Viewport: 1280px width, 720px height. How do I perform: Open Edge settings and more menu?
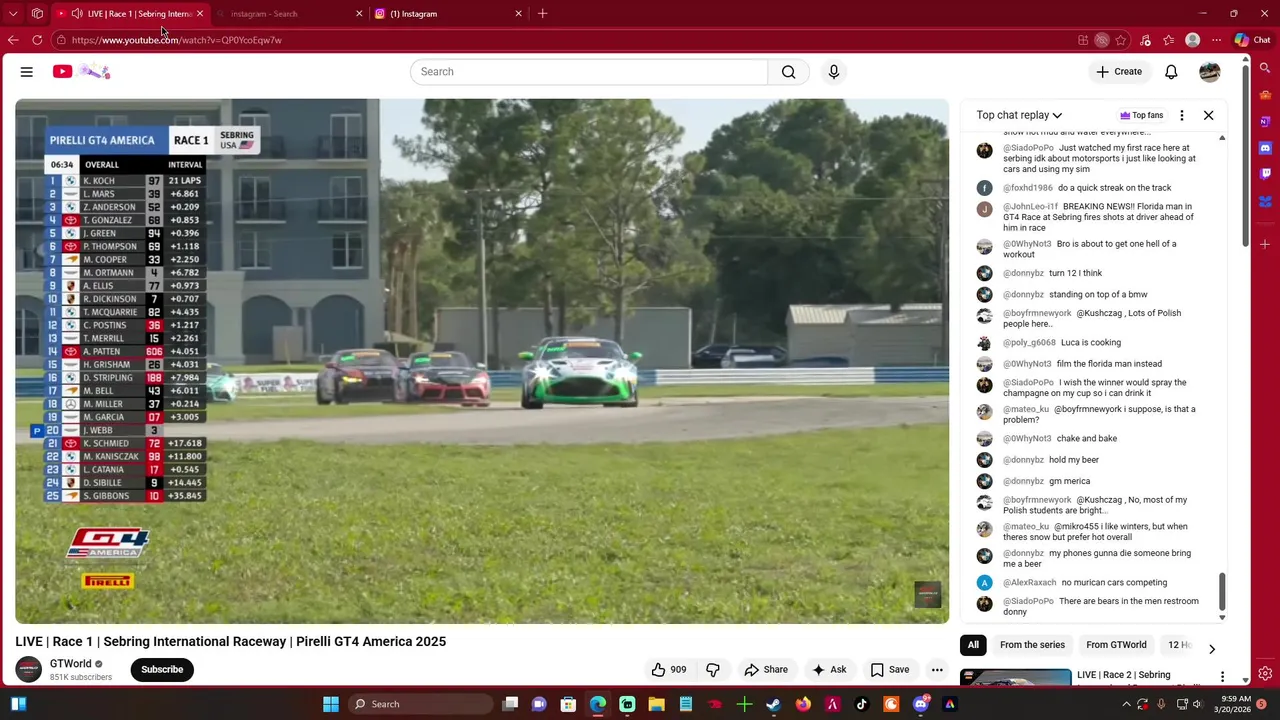pyautogui.click(x=1216, y=40)
